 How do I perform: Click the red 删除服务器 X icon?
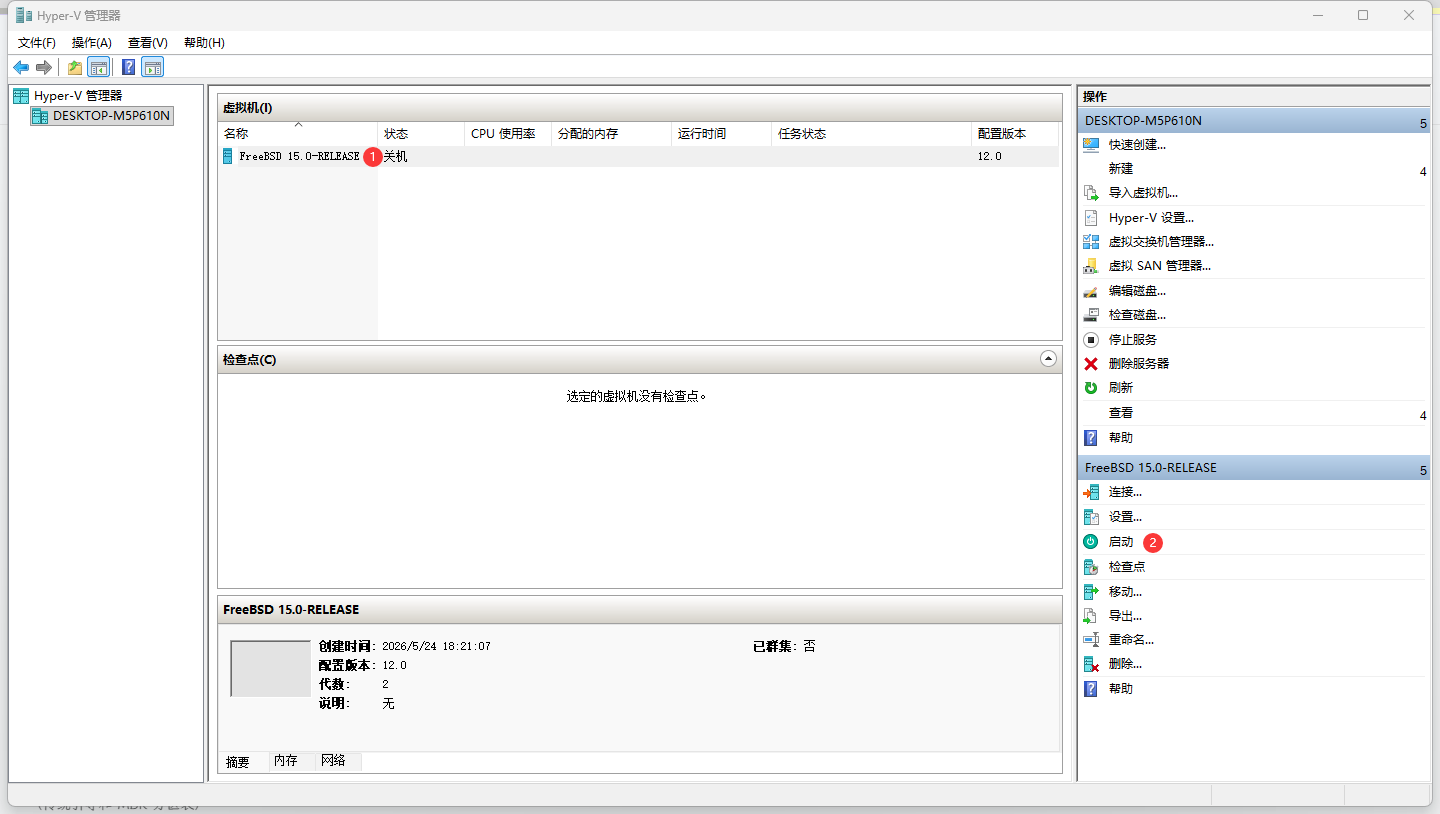[1091, 364]
